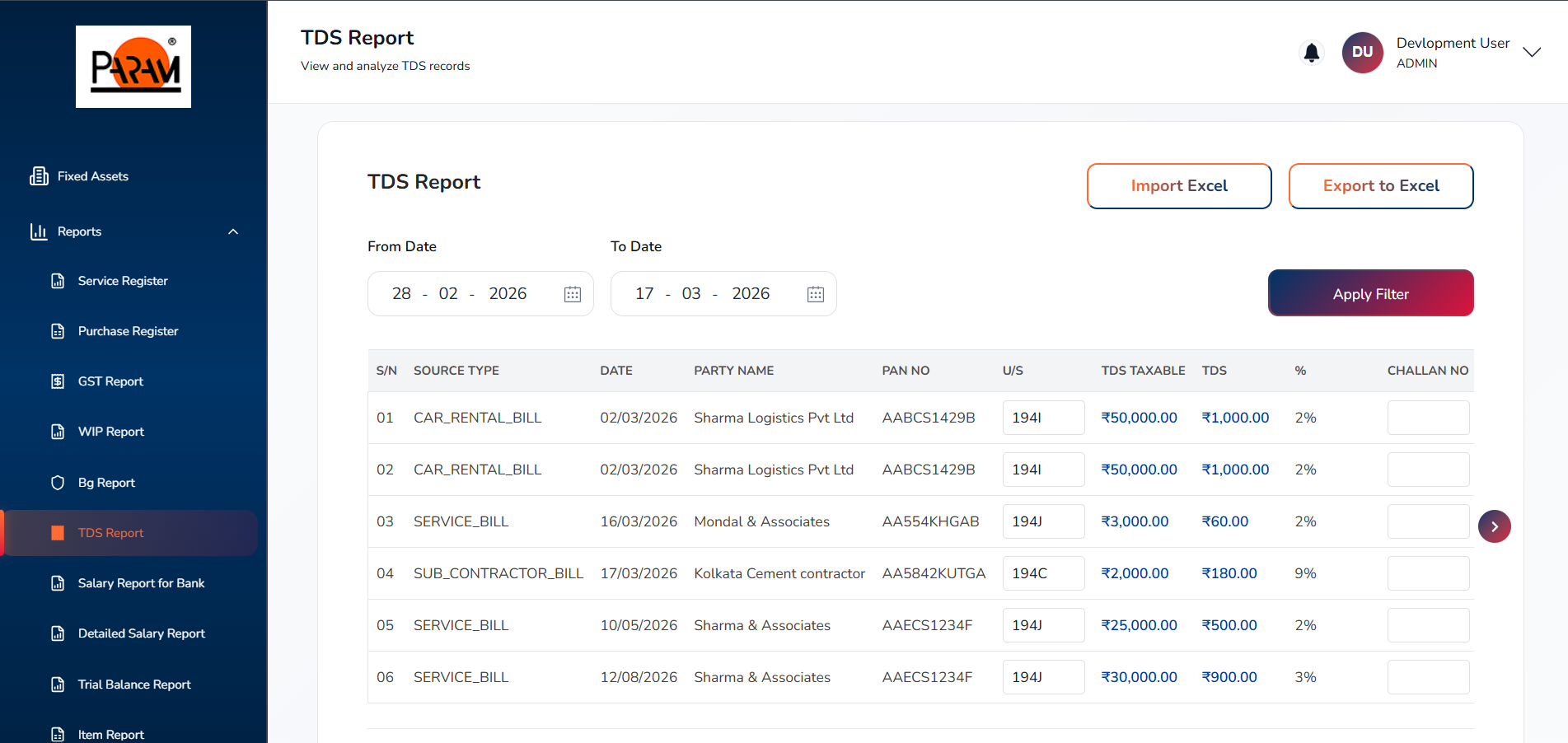Image resolution: width=1568 pixels, height=743 pixels.
Task: Click the Import Excel button
Action: 1178,186
